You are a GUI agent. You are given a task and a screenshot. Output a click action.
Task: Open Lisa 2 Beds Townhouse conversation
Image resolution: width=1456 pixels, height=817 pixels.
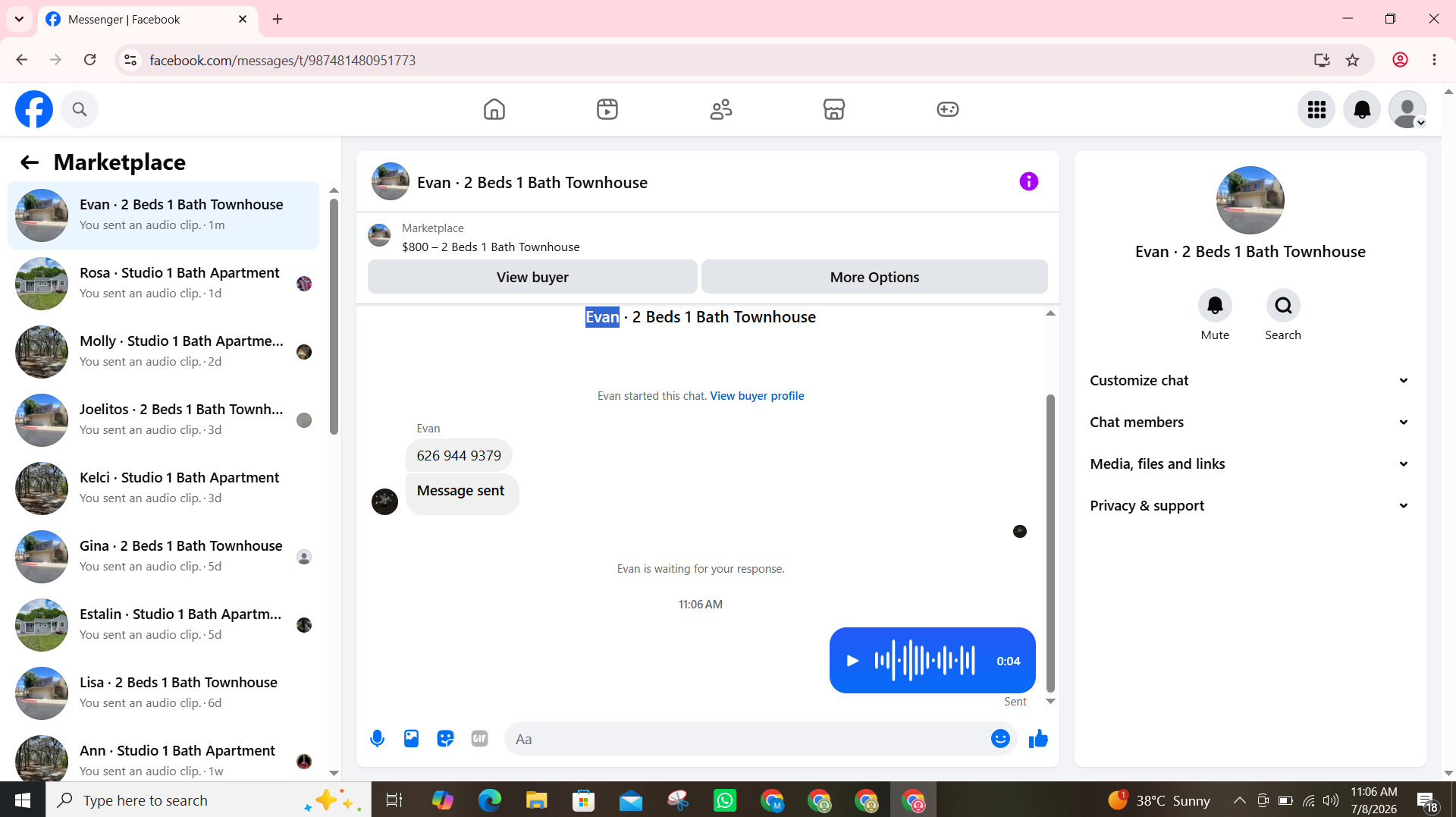pos(163,693)
